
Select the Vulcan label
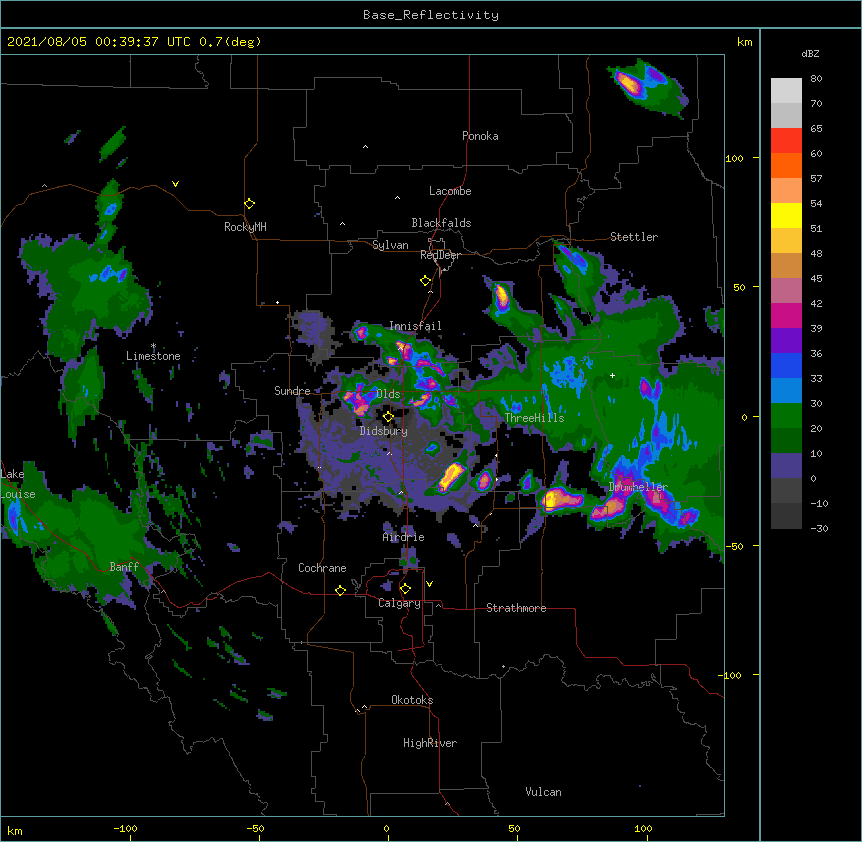(x=543, y=792)
